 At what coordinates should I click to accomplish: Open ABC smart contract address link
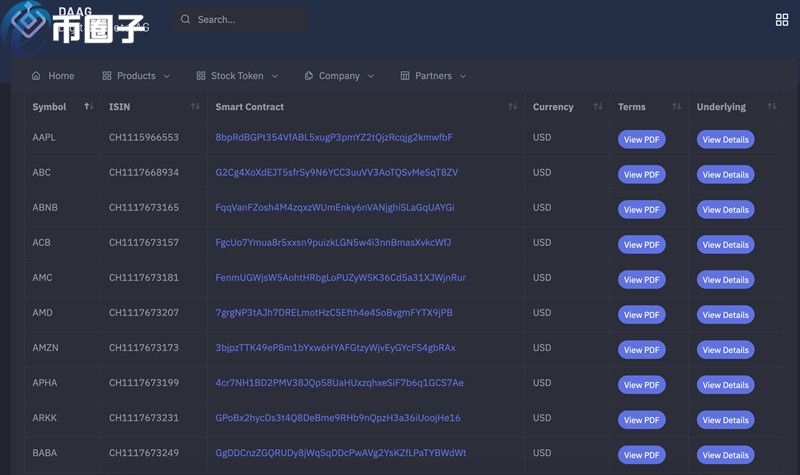pyautogui.click(x=337, y=172)
